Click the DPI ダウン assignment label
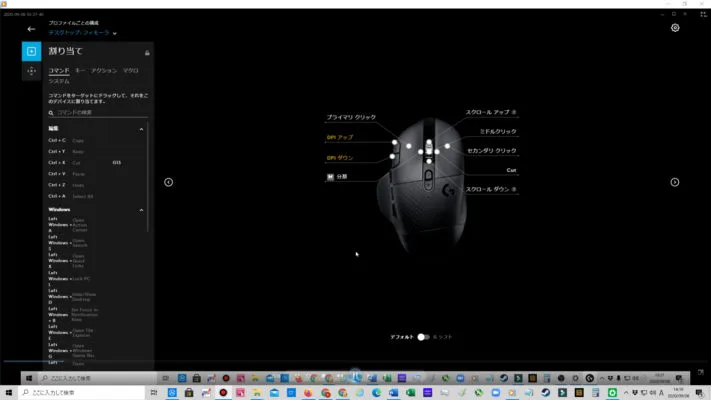Screen dimensions: 711x400 click(x=340, y=158)
